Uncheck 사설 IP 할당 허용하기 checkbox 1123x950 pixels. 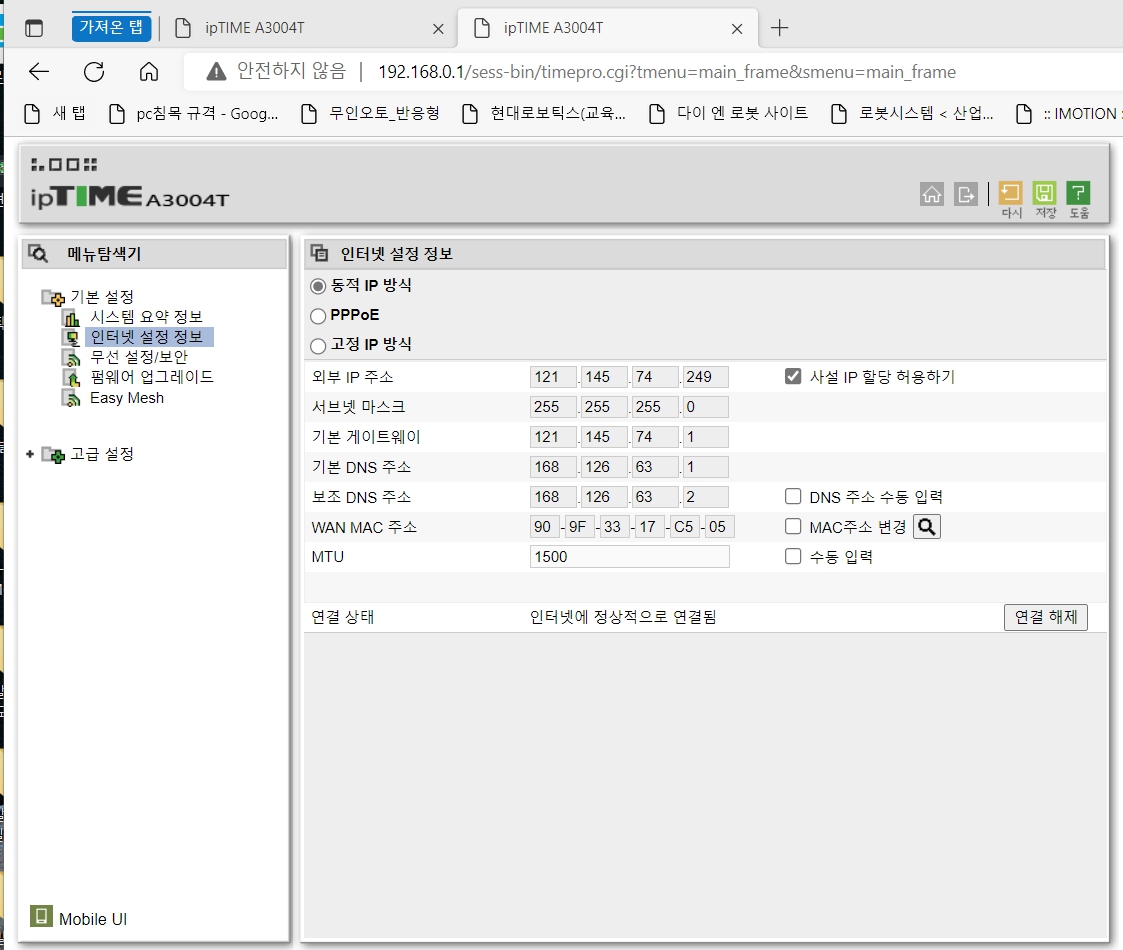793,376
